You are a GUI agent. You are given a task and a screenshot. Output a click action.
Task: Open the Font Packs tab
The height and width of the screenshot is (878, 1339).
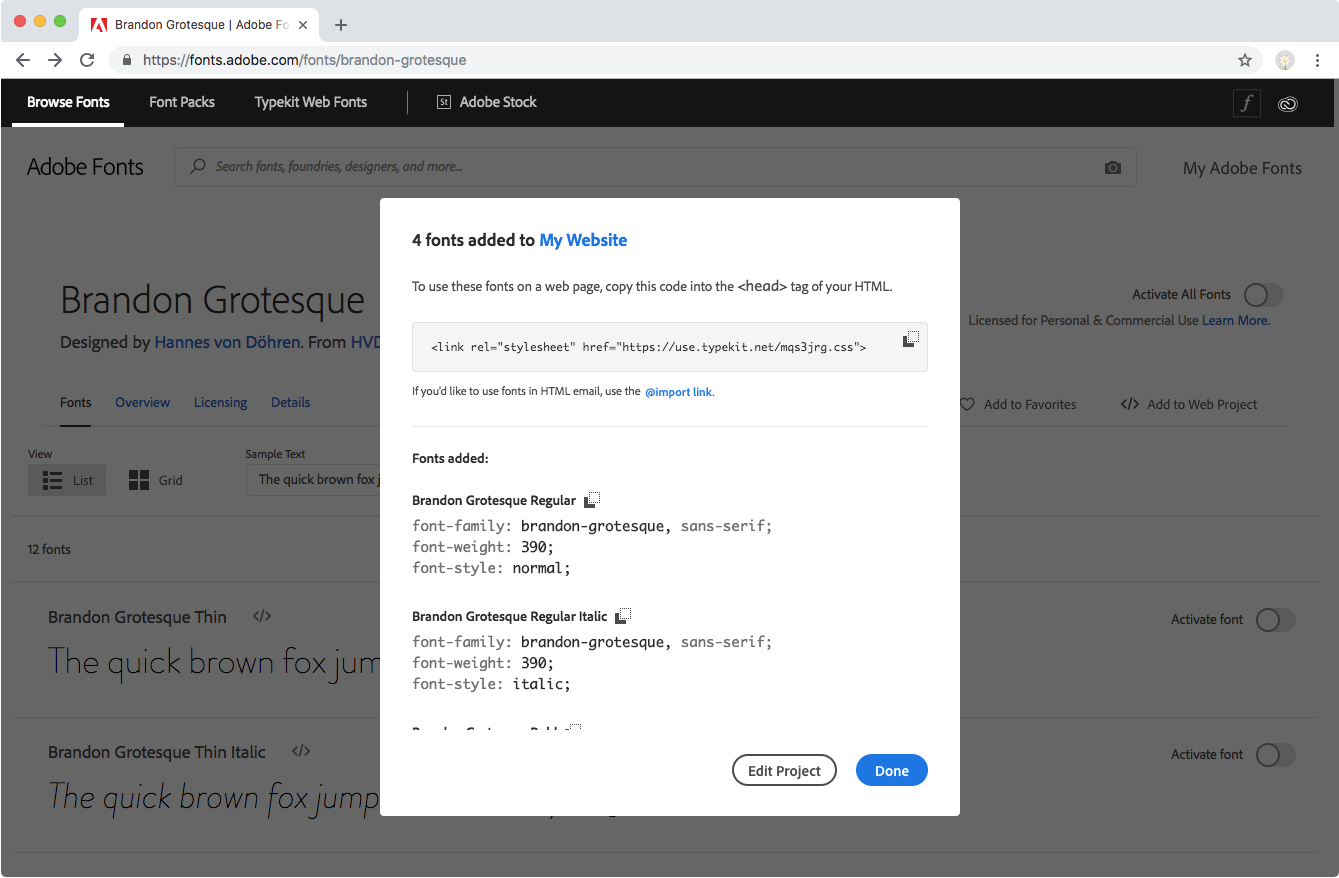point(182,102)
